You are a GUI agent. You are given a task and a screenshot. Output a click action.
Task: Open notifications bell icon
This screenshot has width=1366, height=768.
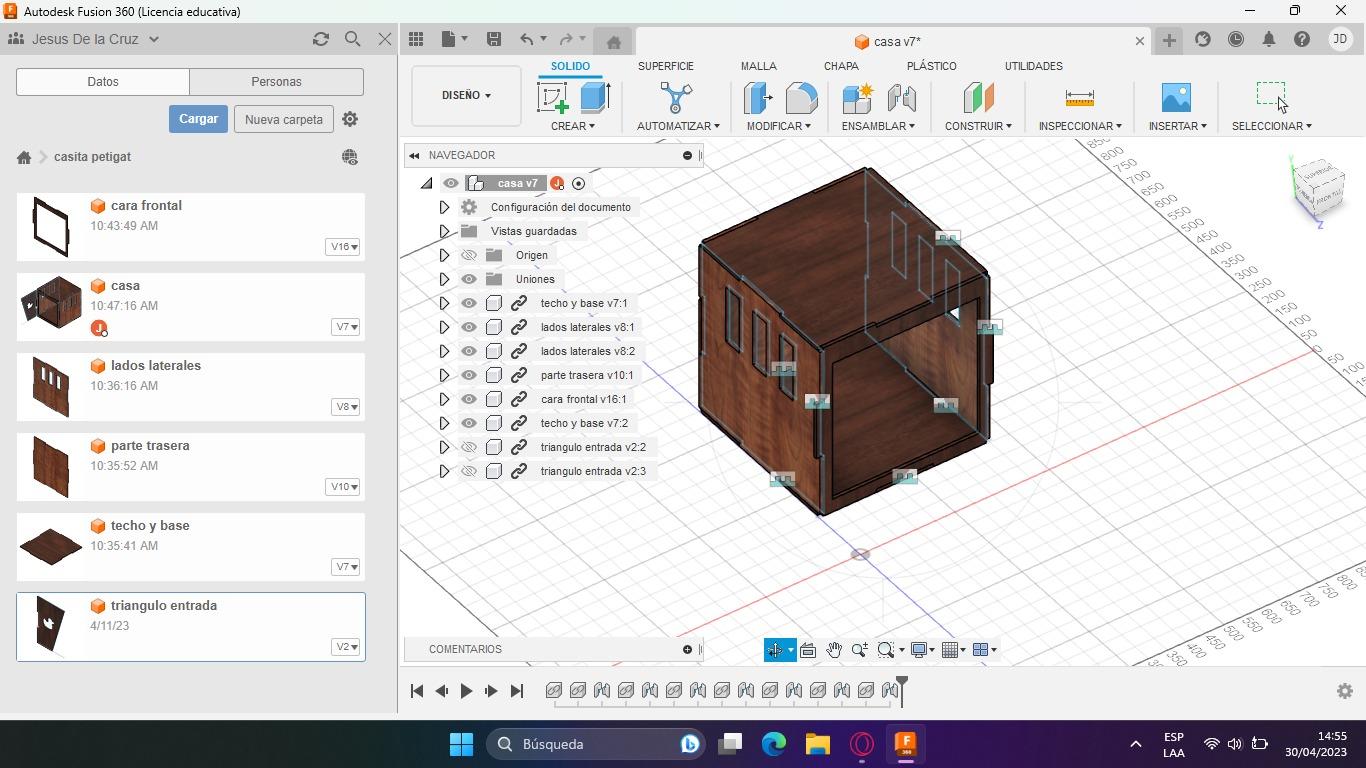[x=1269, y=39]
